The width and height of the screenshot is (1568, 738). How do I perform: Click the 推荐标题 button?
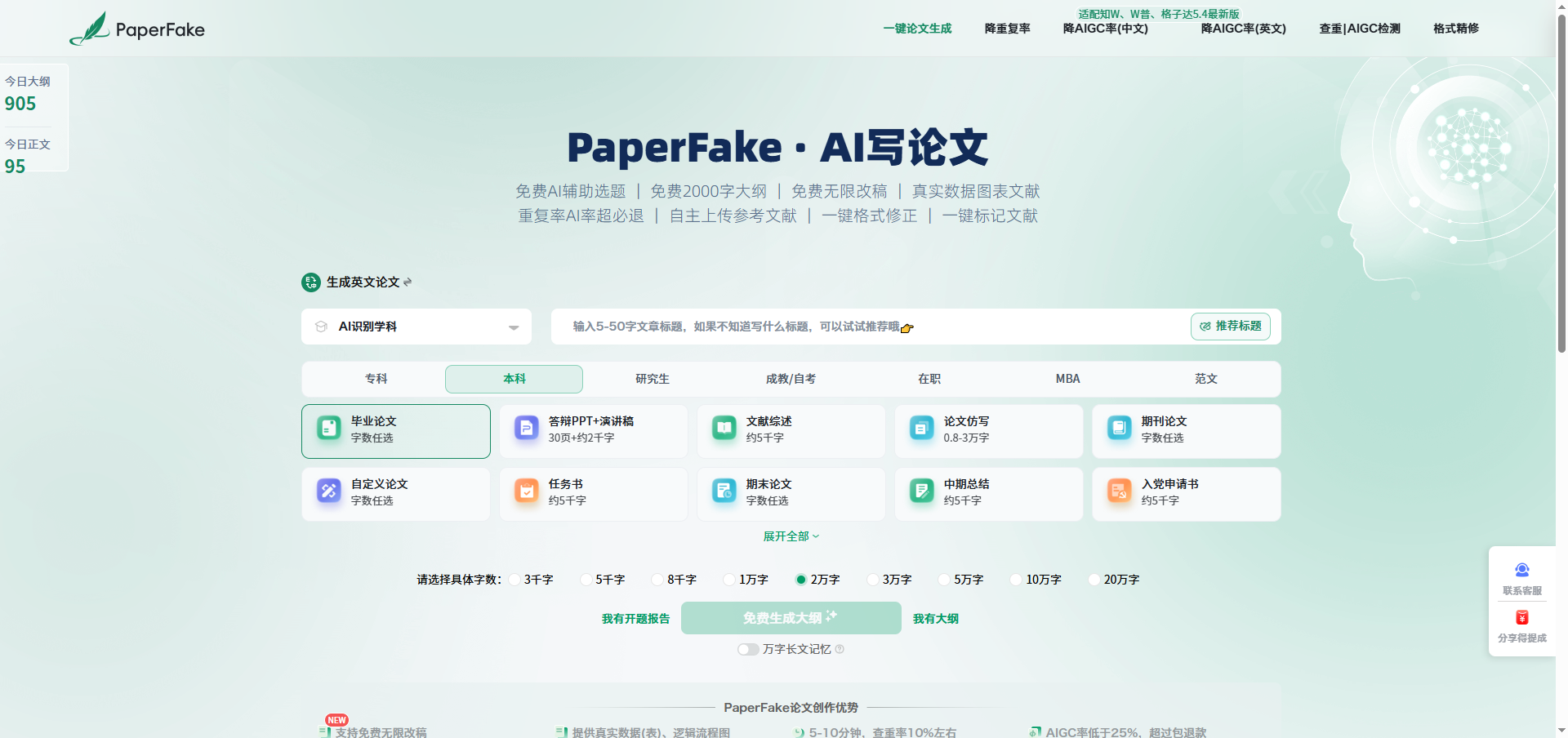point(1231,327)
